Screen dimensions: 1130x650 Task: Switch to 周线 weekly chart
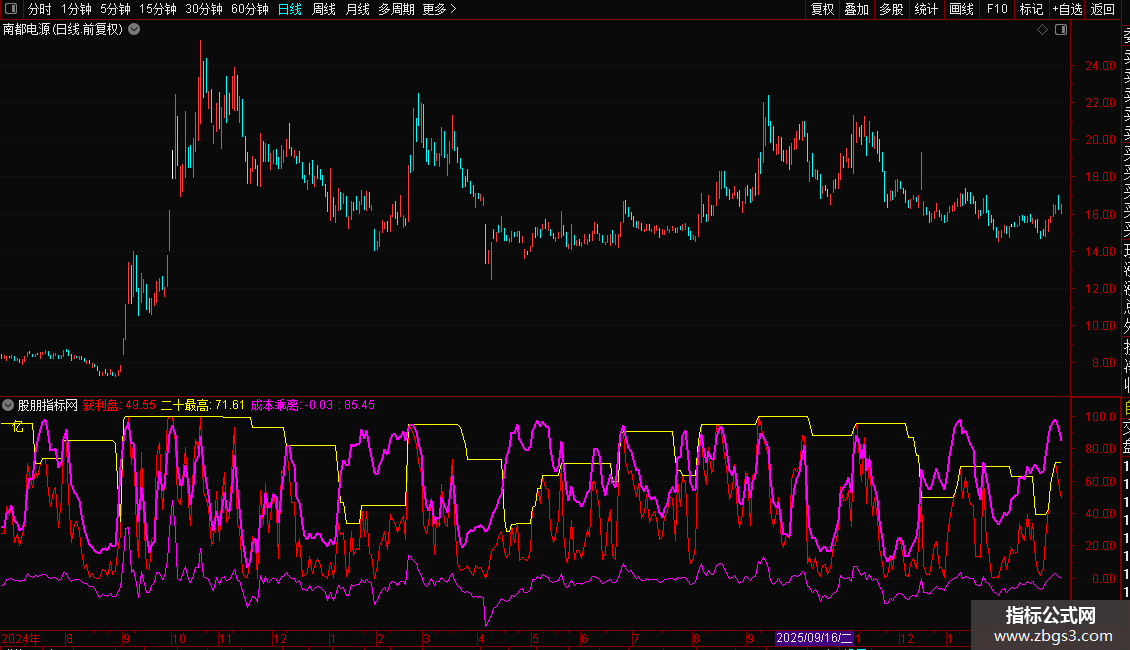point(324,9)
